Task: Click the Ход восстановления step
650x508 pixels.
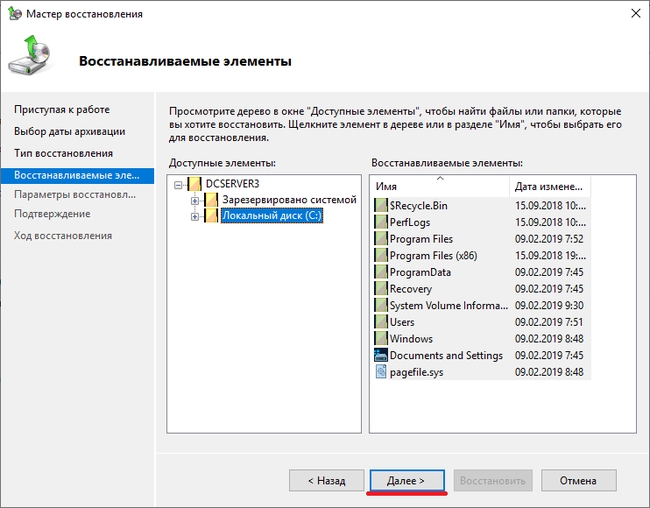Action: pos(63,236)
